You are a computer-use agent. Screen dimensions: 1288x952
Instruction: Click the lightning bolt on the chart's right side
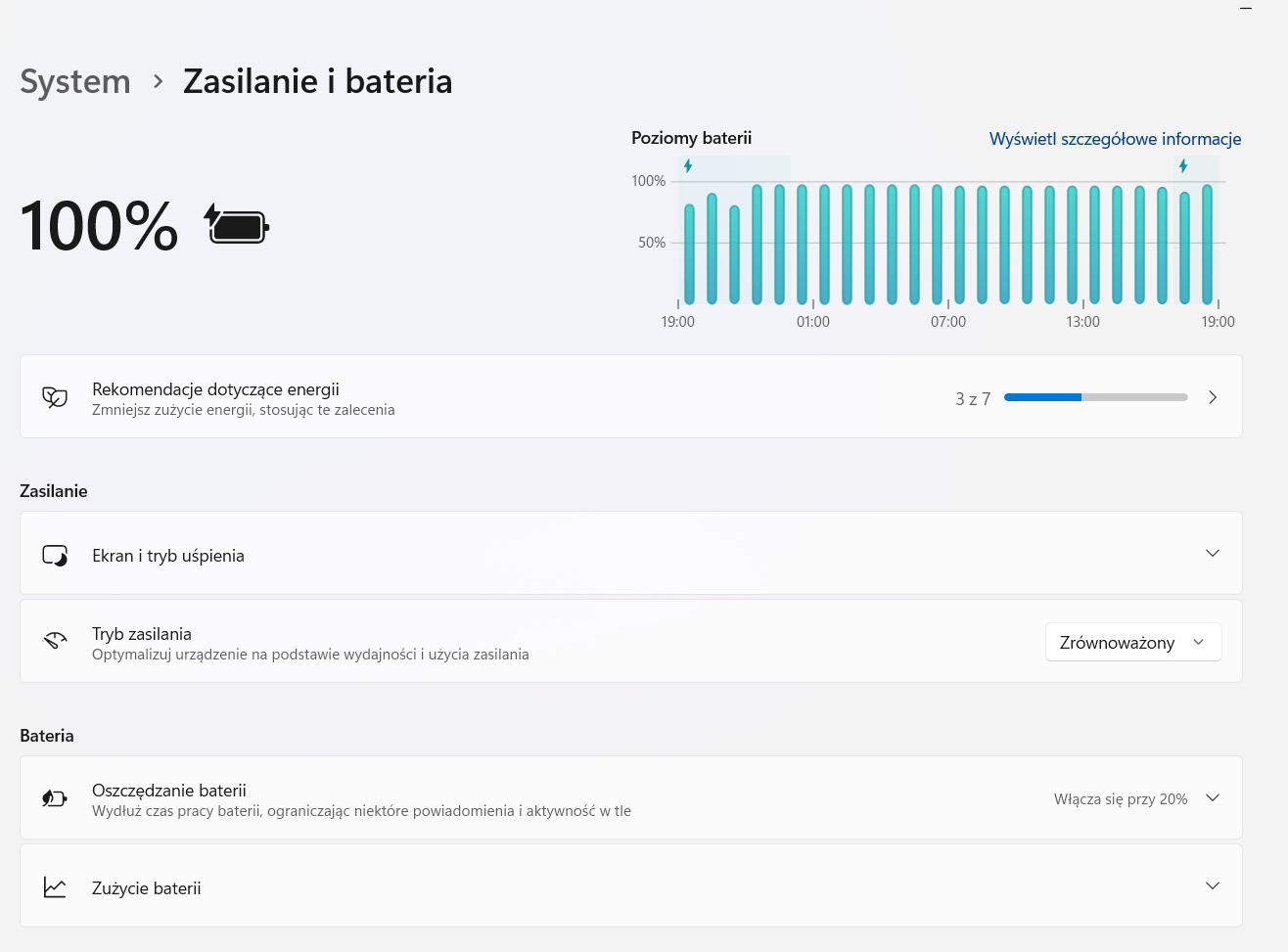1184,166
